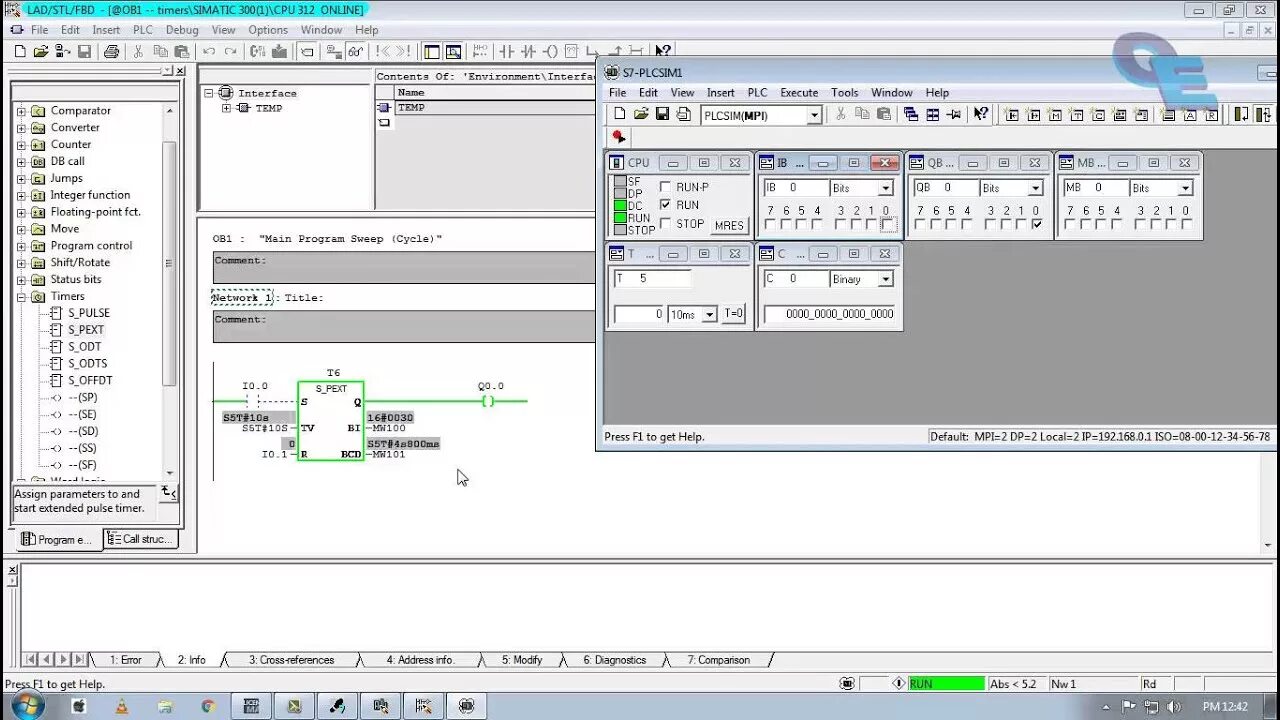Open Binary format dropdown in counter window
This screenshot has height=720, width=1280.
click(x=885, y=279)
